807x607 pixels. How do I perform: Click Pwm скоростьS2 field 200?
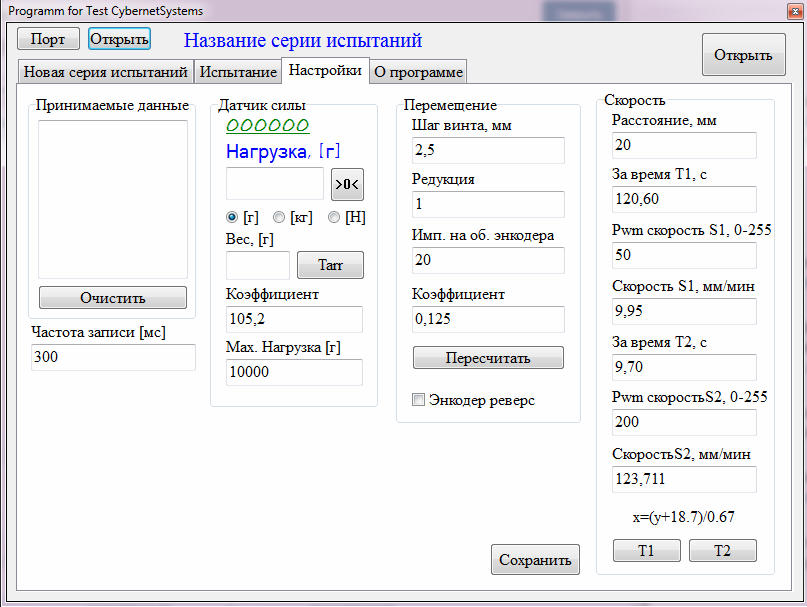(x=685, y=422)
